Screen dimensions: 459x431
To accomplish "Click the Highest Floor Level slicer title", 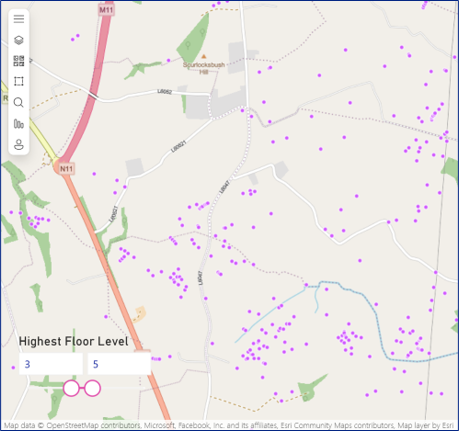I will pos(73,341).
